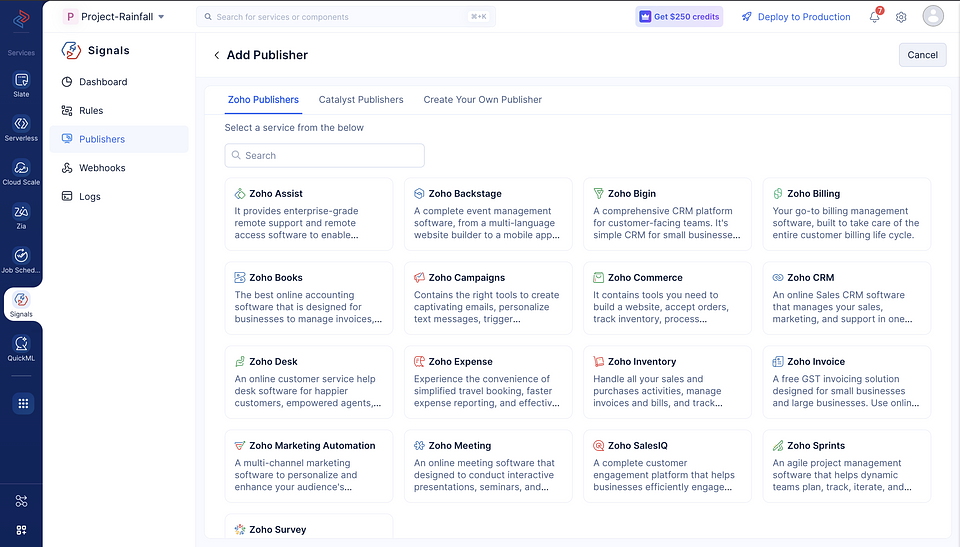Click the Zoho SalesIQ card icon
The width and height of the screenshot is (960, 547).
[599, 445]
